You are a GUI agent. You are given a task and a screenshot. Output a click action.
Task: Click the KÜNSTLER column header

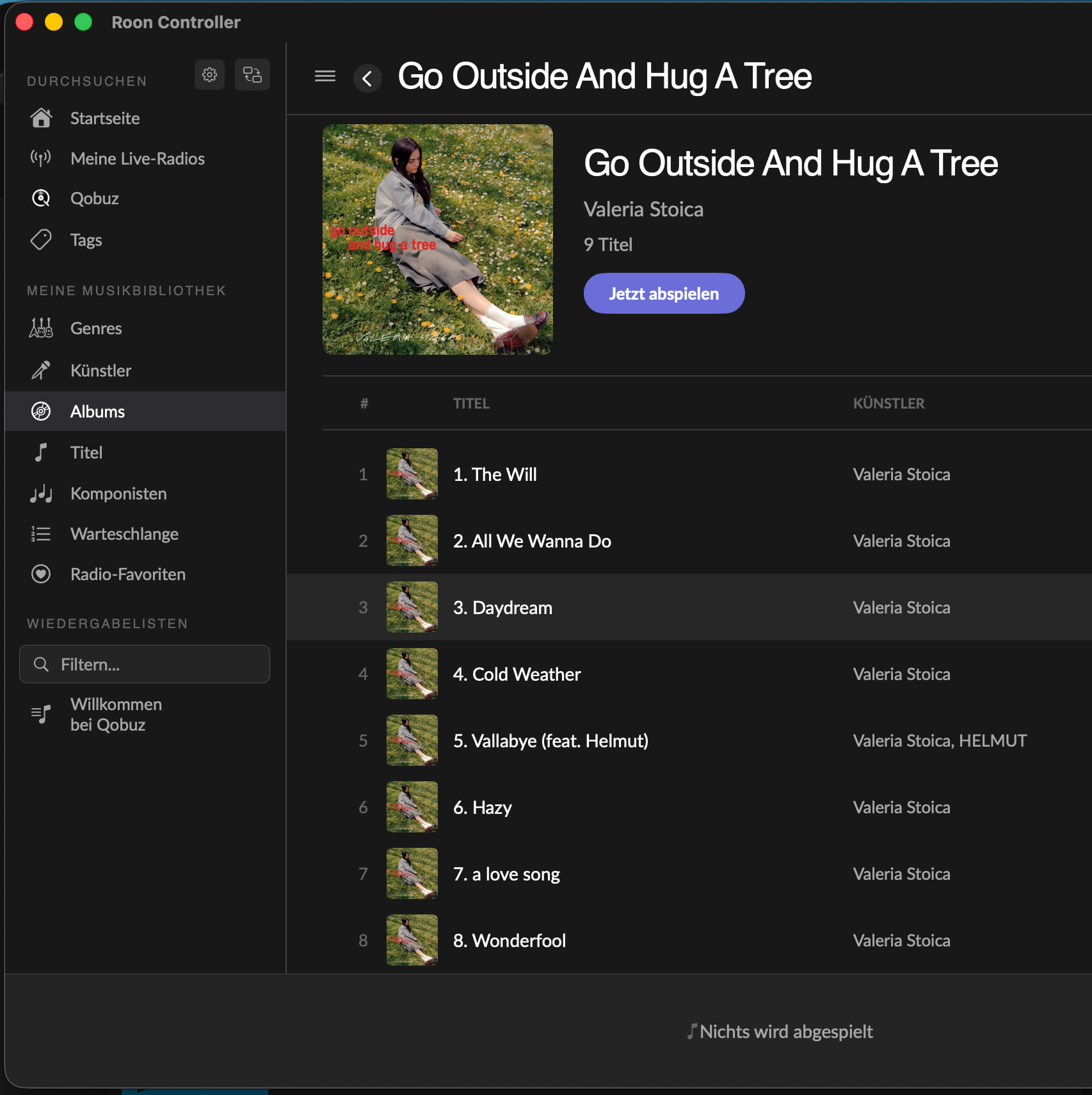[x=888, y=403]
